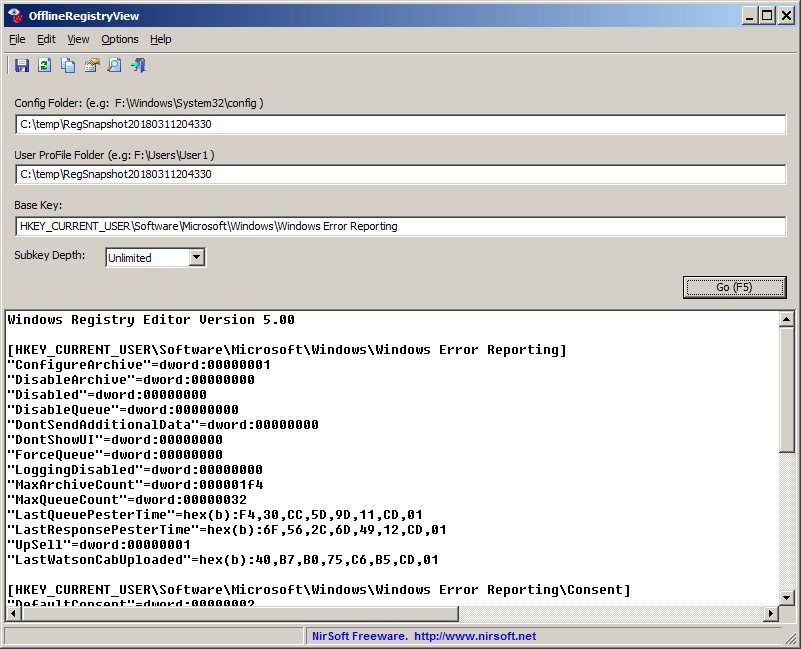Open the Edit menu

coord(46,39)
